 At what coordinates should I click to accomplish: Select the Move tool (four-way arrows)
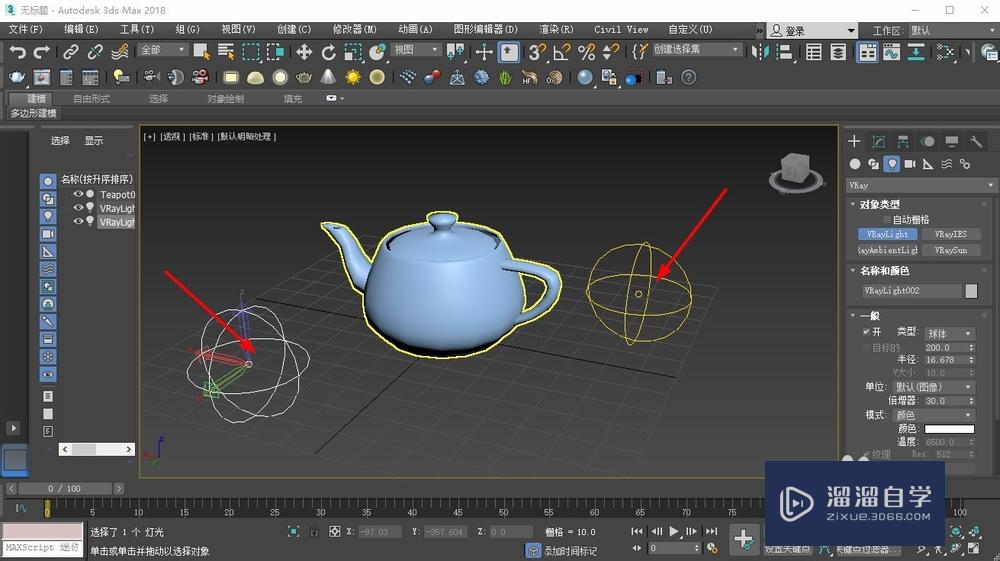(x=304, y=52)
